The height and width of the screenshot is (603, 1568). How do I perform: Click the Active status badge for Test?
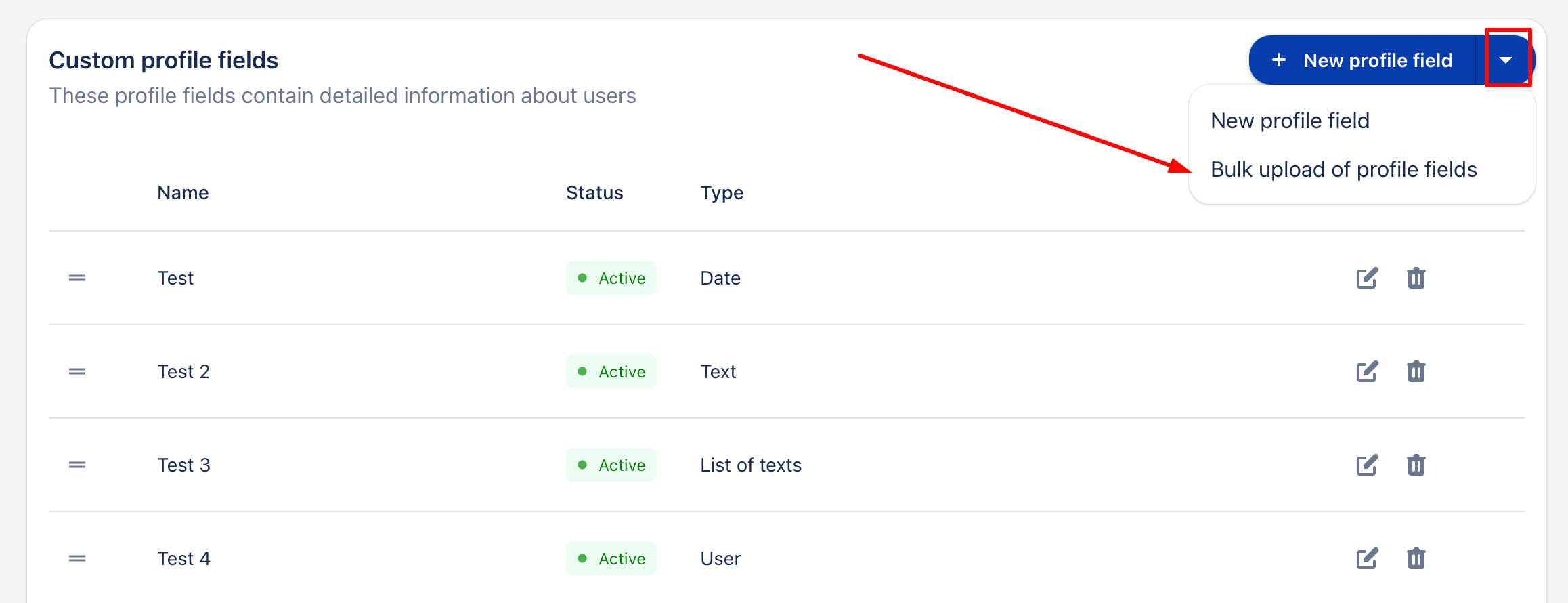coord(611,278)
